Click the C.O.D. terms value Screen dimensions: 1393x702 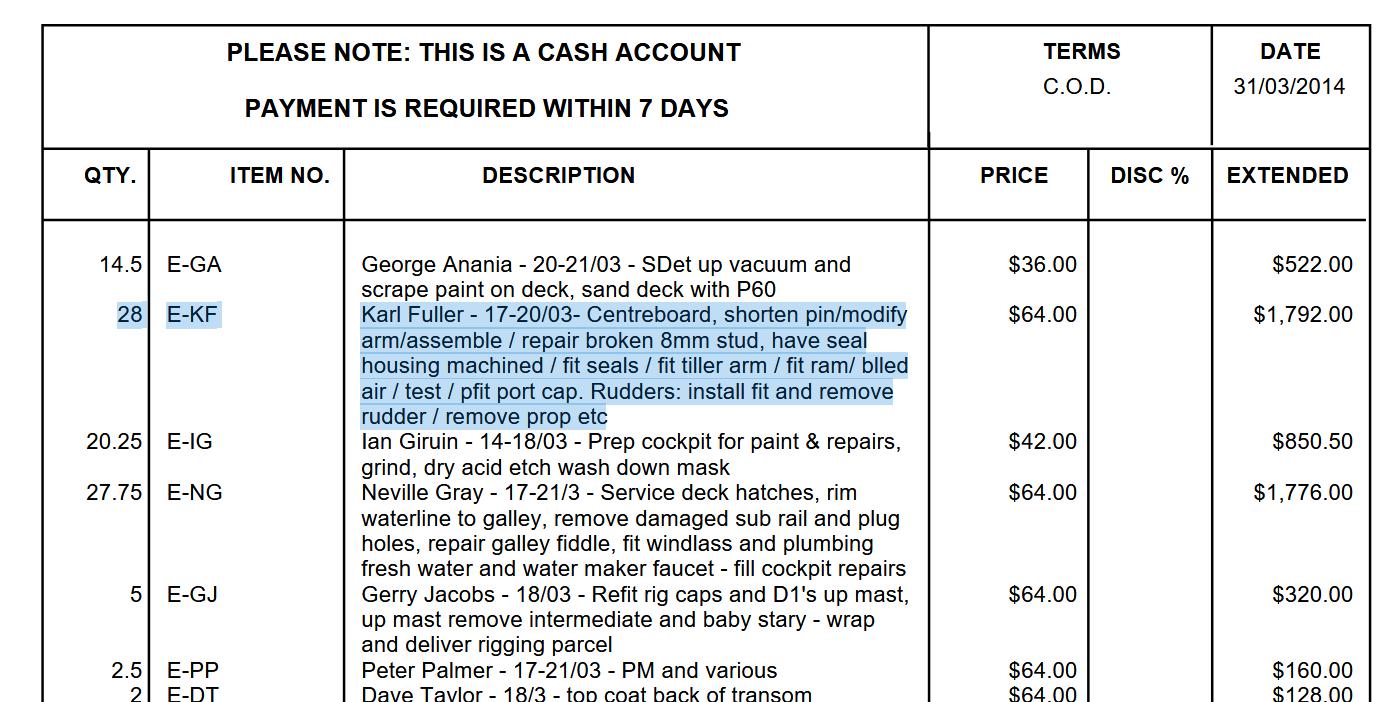1077,87
